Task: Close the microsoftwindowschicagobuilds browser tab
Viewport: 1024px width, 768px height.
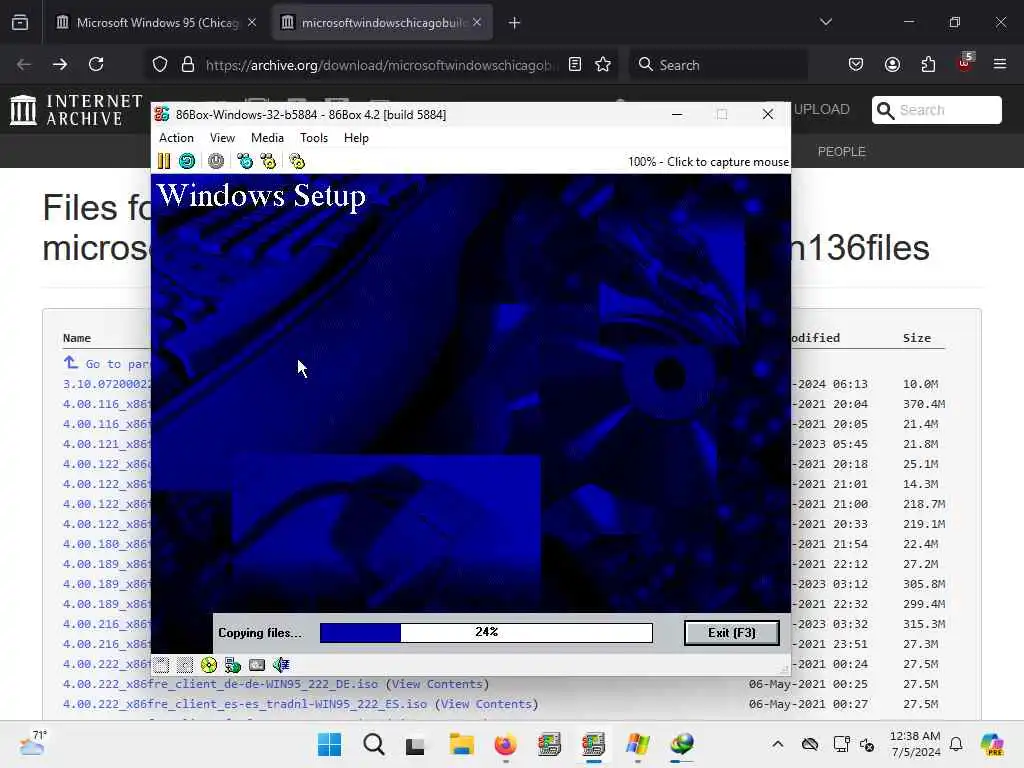Action: click(x=477, y=22)
